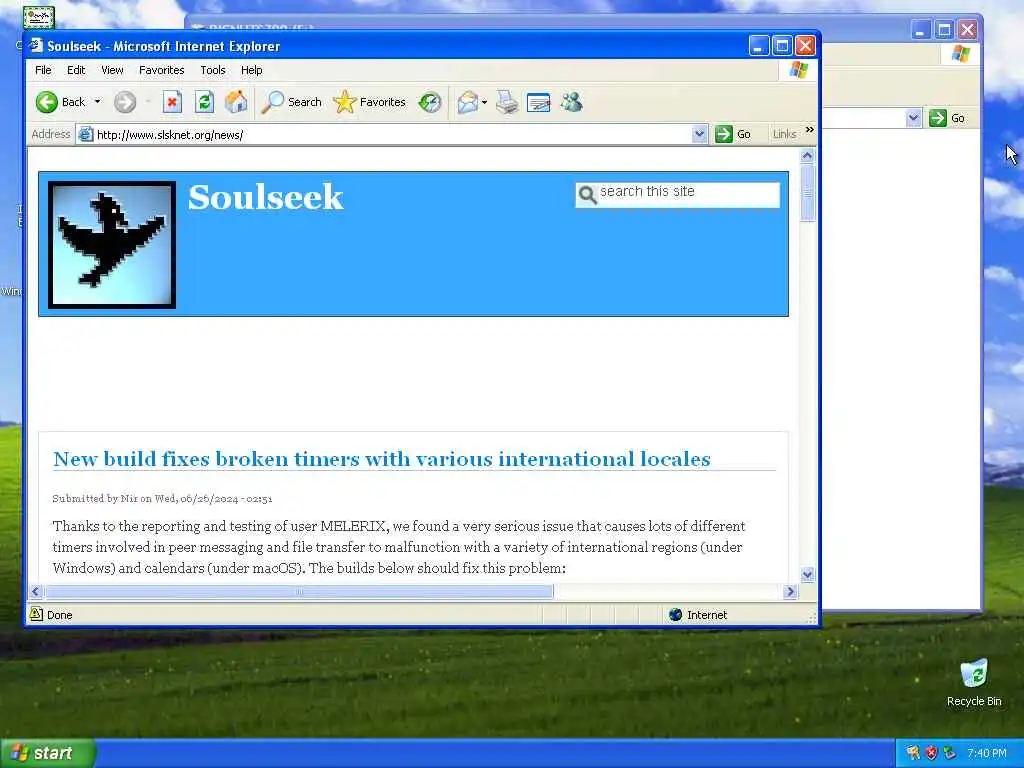Click the 'Submitted by Nir' date line
This screenshot has width=1024, height=768.
tap(162, 498)
